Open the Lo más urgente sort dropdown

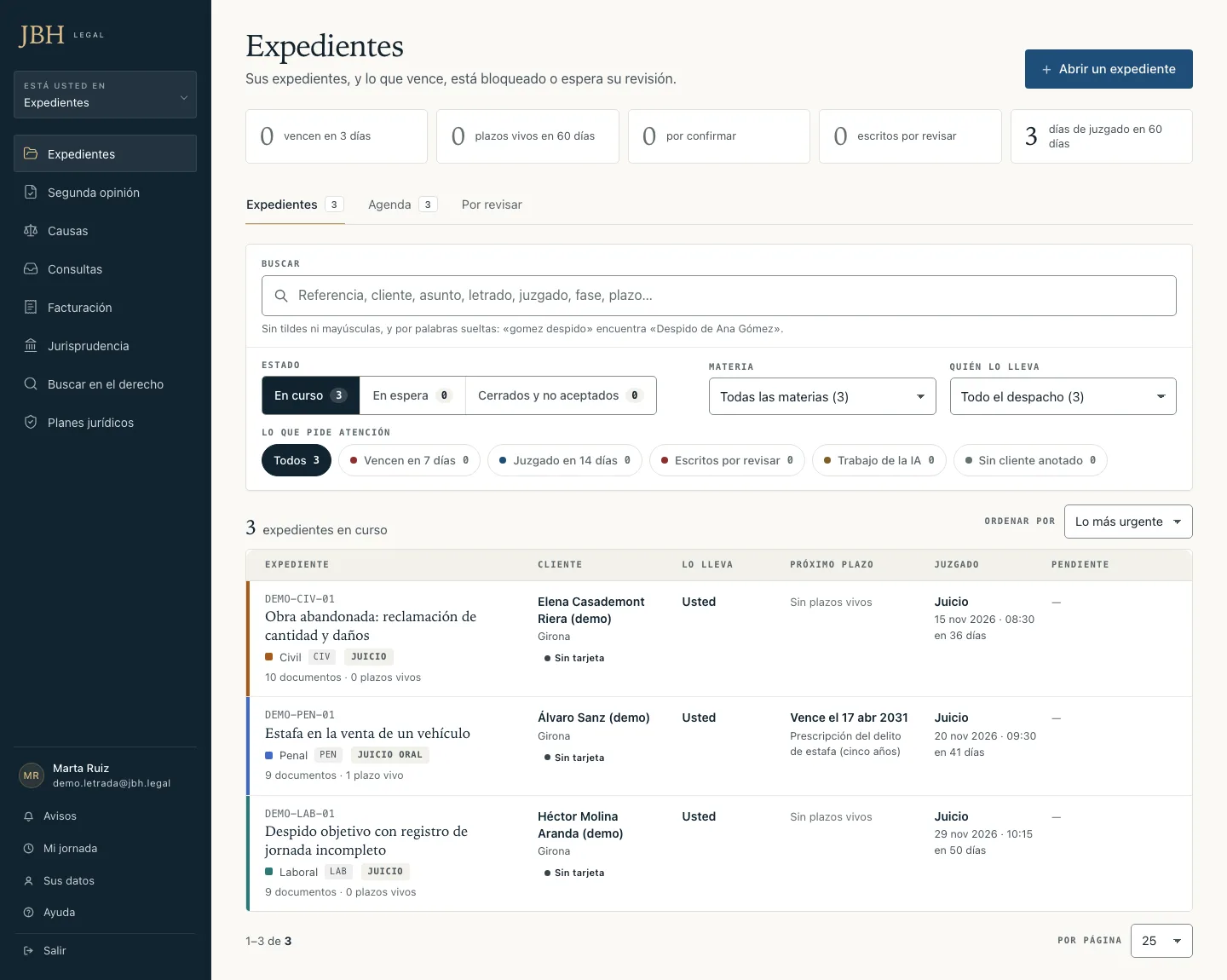click(1128, 522)
